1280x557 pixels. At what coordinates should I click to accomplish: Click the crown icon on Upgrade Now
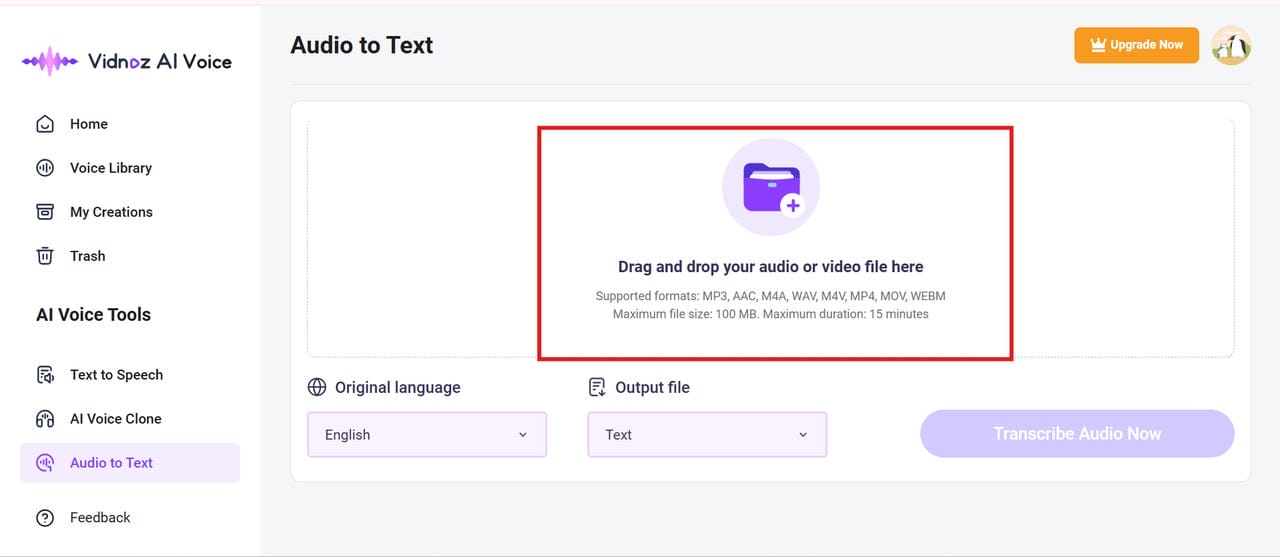[1098, 45]
